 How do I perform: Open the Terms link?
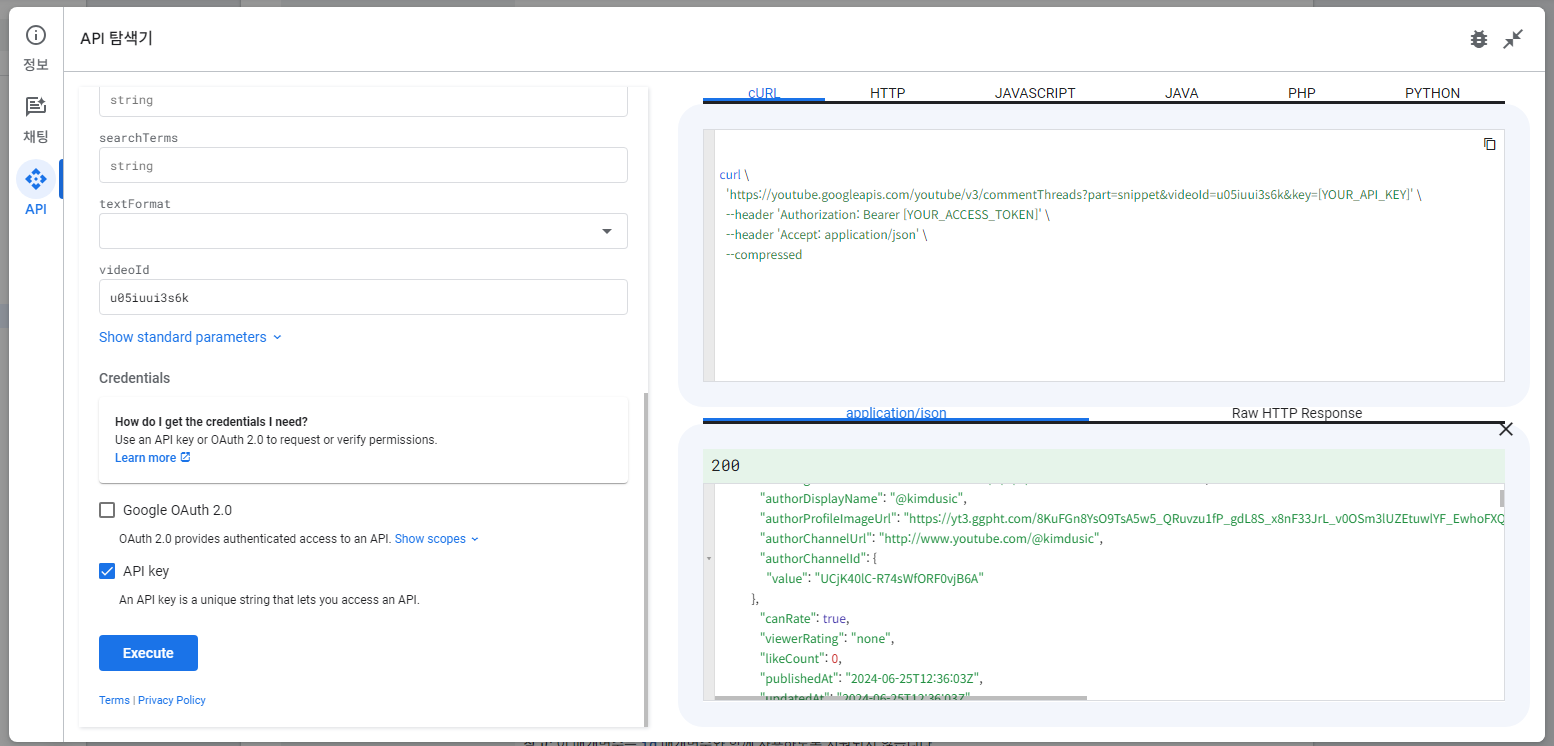(x=114, y=700)
